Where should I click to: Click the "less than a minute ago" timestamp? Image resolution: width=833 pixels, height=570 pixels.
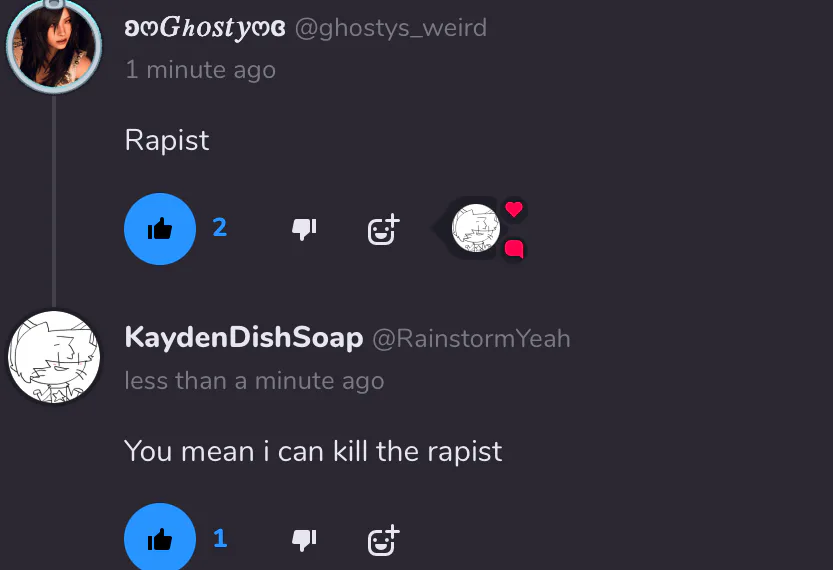click(x=254, y=380)
